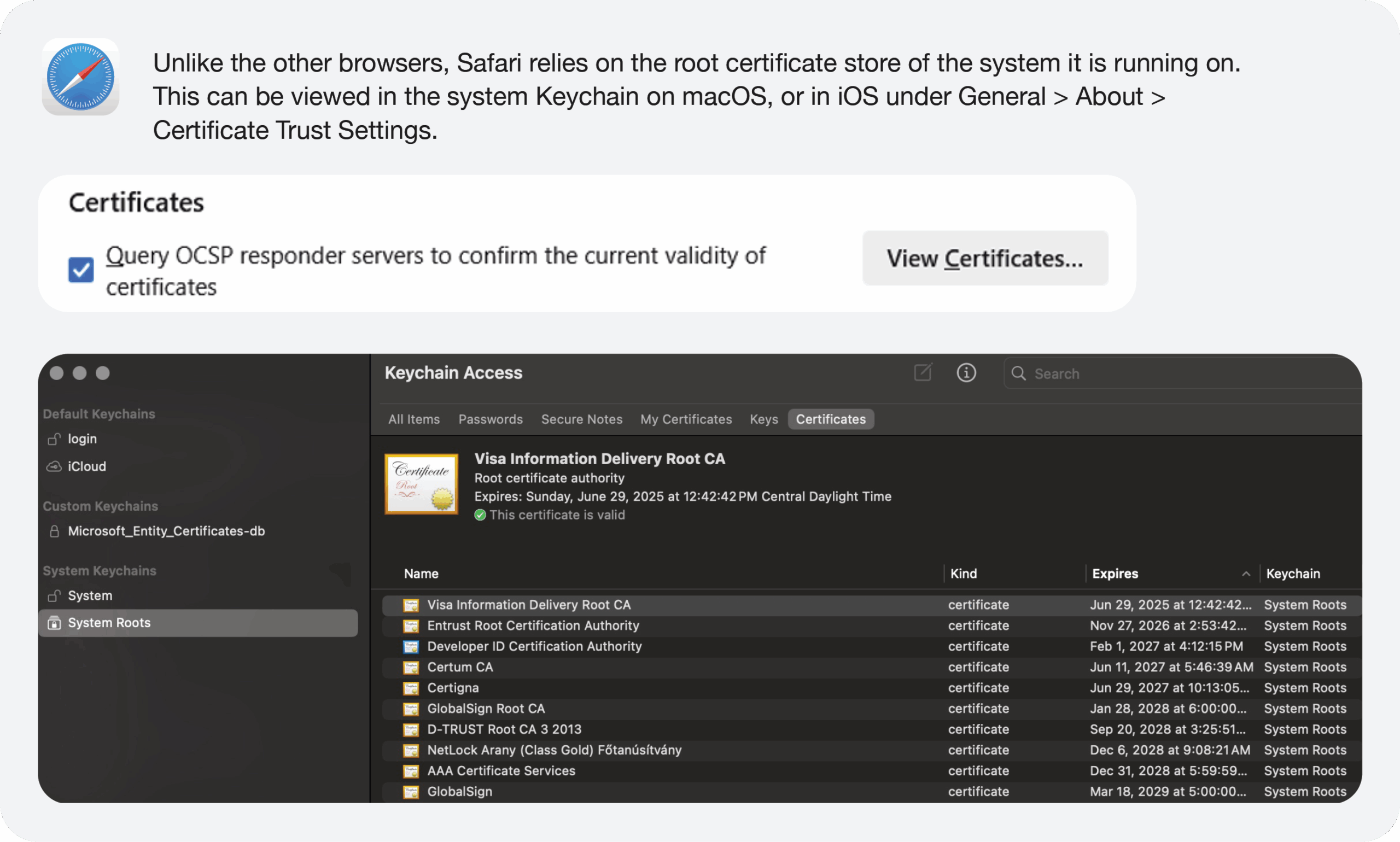Click the cloud icon beside iCloud
This screenshot has height=842, width=1400.
coord(54,466)
